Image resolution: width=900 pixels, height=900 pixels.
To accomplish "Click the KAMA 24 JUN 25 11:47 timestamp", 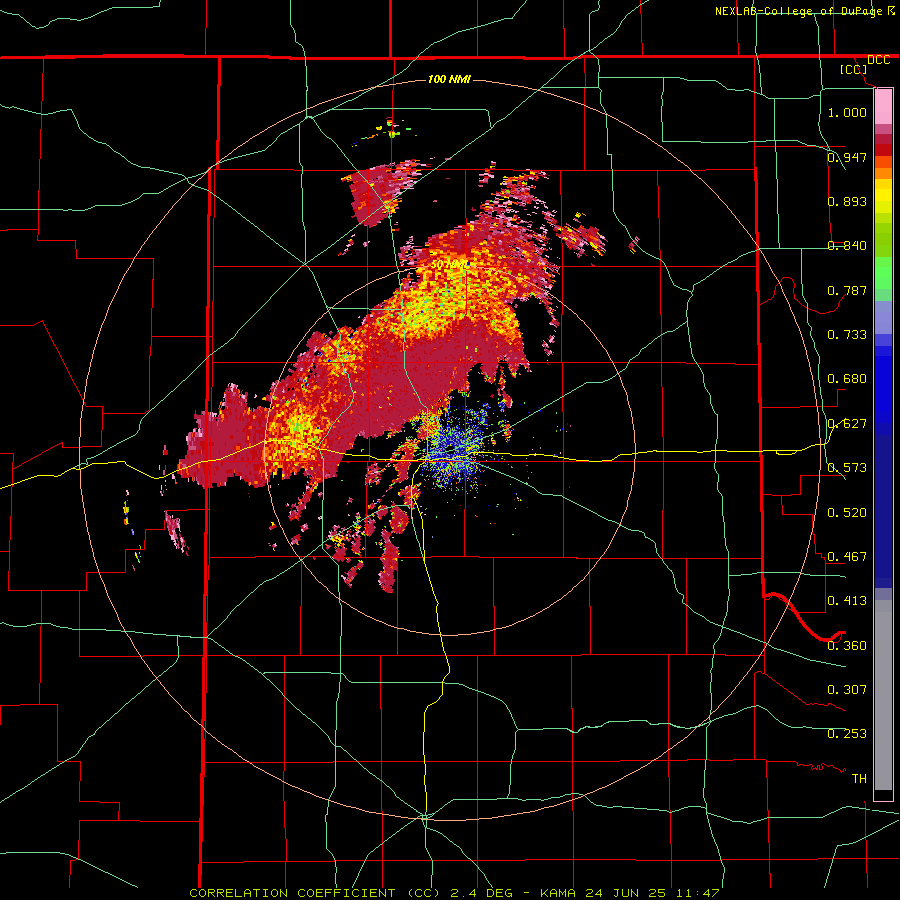I will (x=630, y=893).
